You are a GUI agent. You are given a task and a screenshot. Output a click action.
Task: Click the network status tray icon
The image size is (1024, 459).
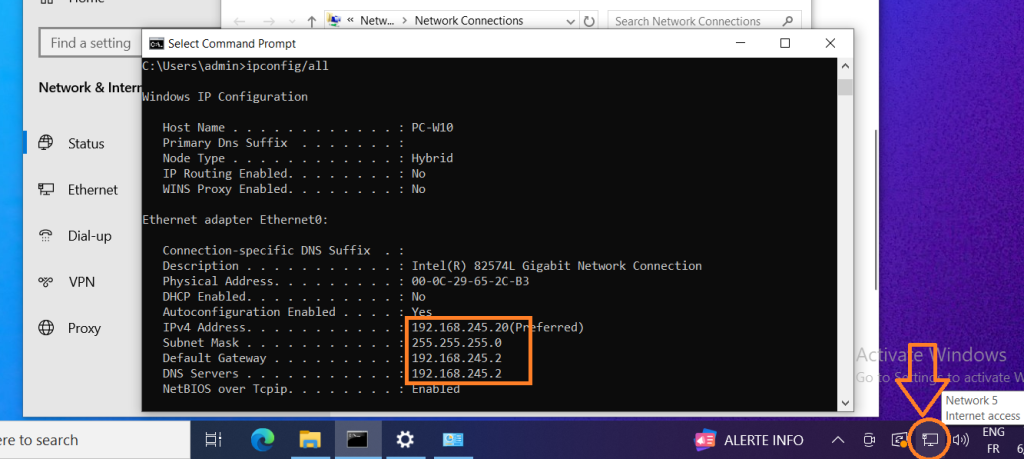click(930, 439)
